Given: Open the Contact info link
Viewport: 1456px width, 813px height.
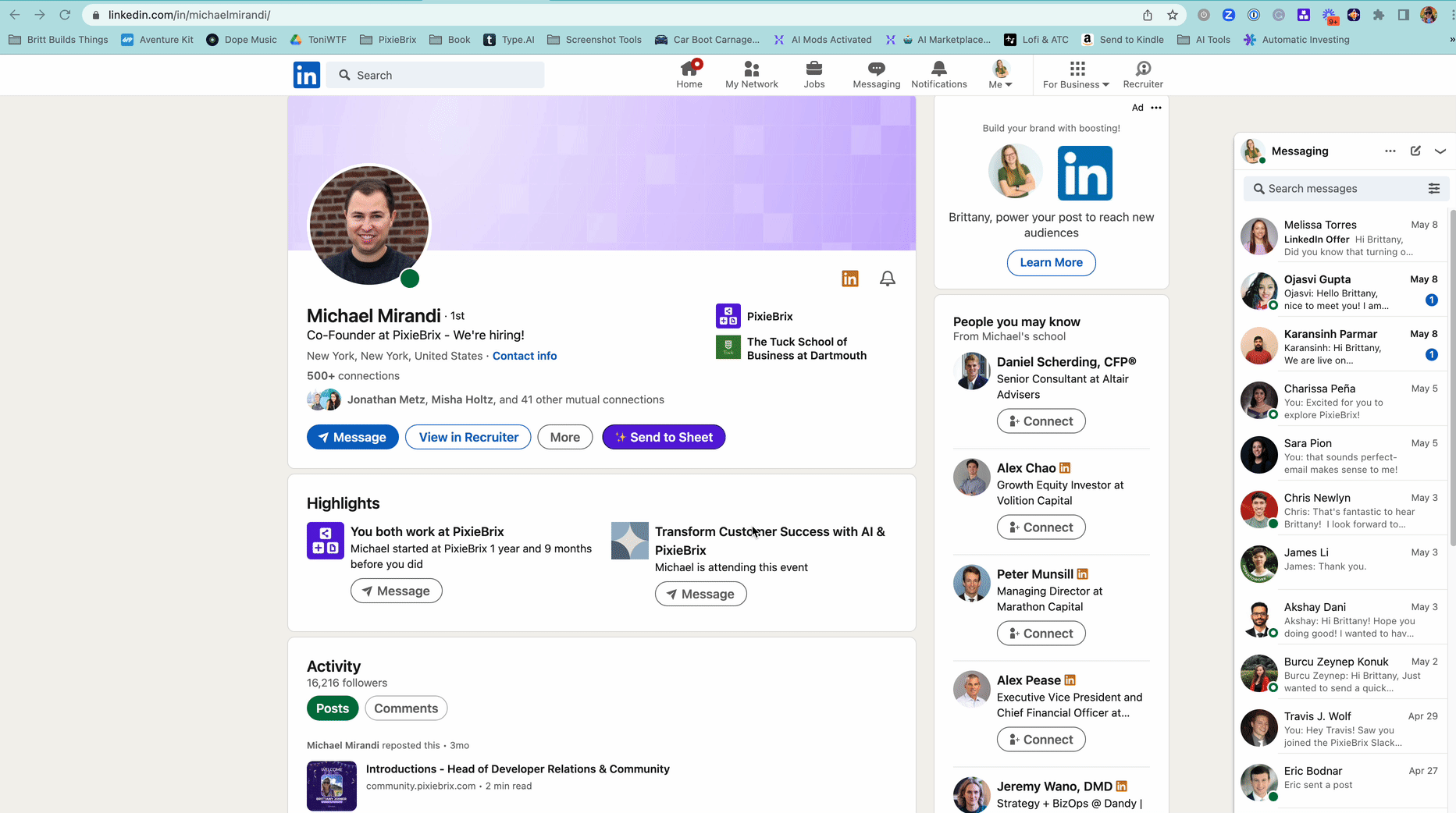Looking at the screenshot, I should (x=525, y=356).
